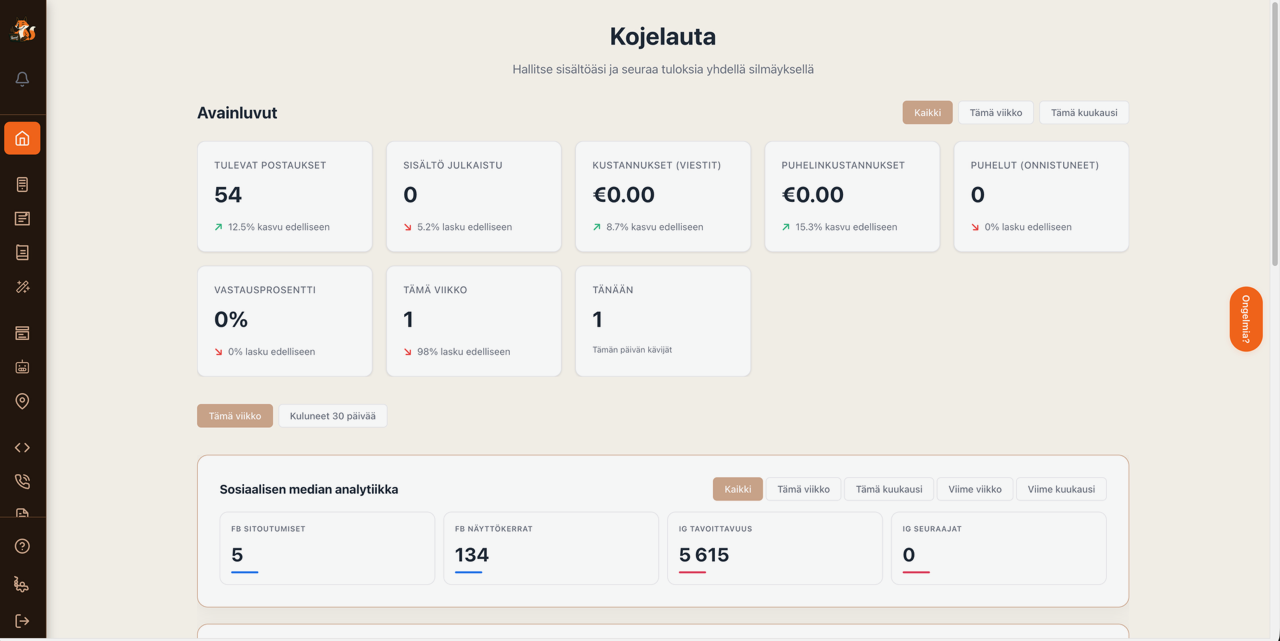
Task: Select Viime viikko in social media analytics
Action: pyautogui.click(x=975, y=488)
